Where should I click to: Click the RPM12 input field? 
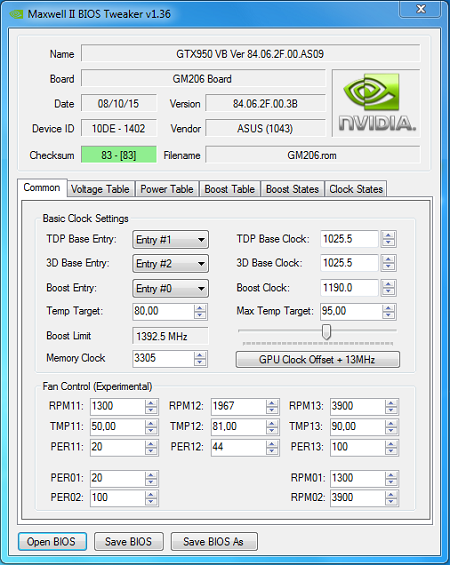tap(239, 406)
